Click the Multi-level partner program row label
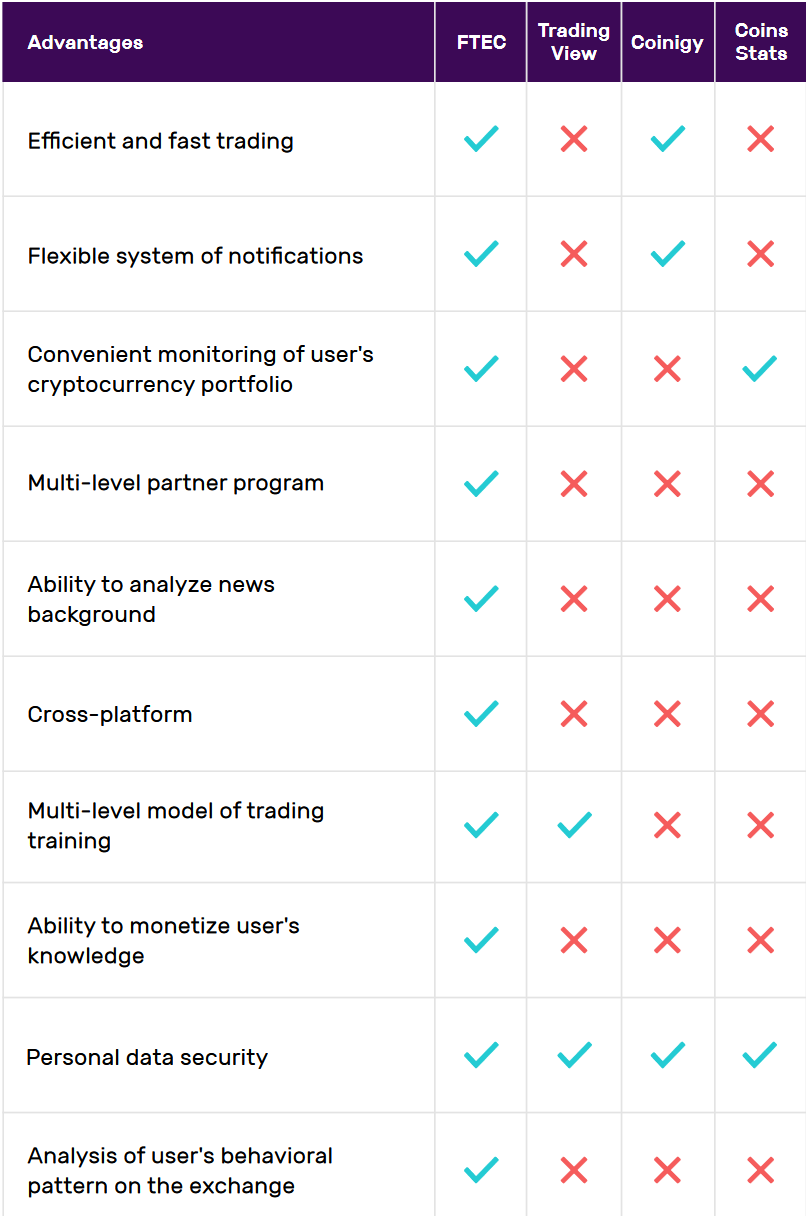The width and height of the screenshot is (806, 1230). point(176,483)
